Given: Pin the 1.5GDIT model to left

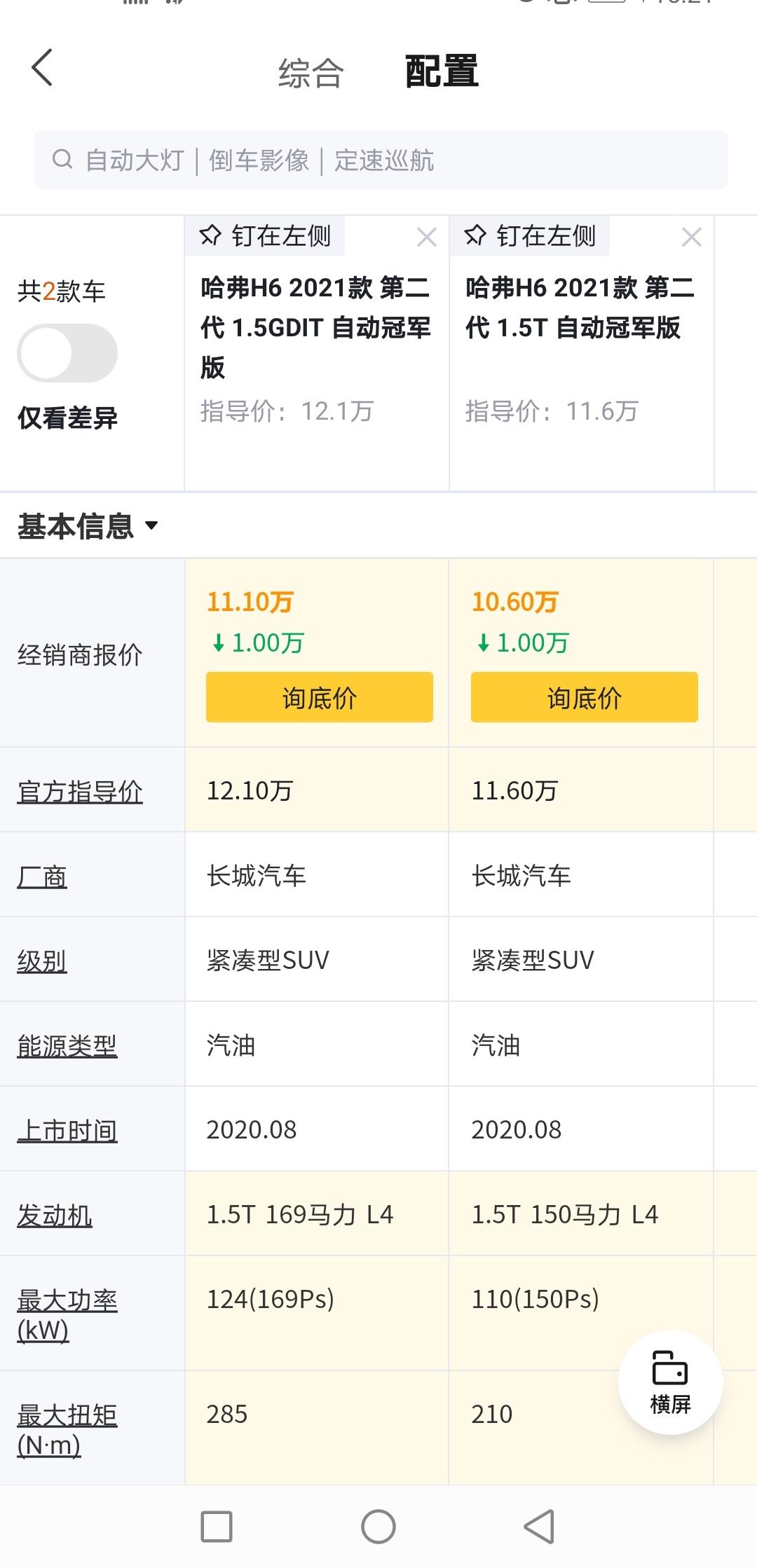Looking at the screenshot, I should pos(265,236).
